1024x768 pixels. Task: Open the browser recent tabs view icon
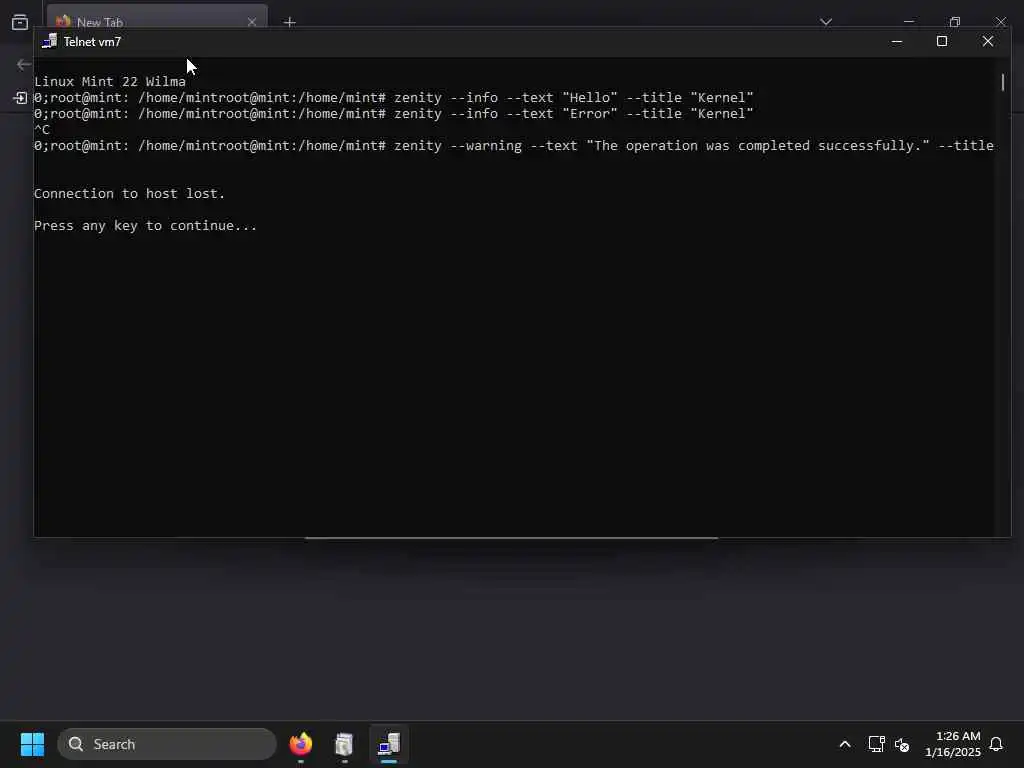coord(20,22)
